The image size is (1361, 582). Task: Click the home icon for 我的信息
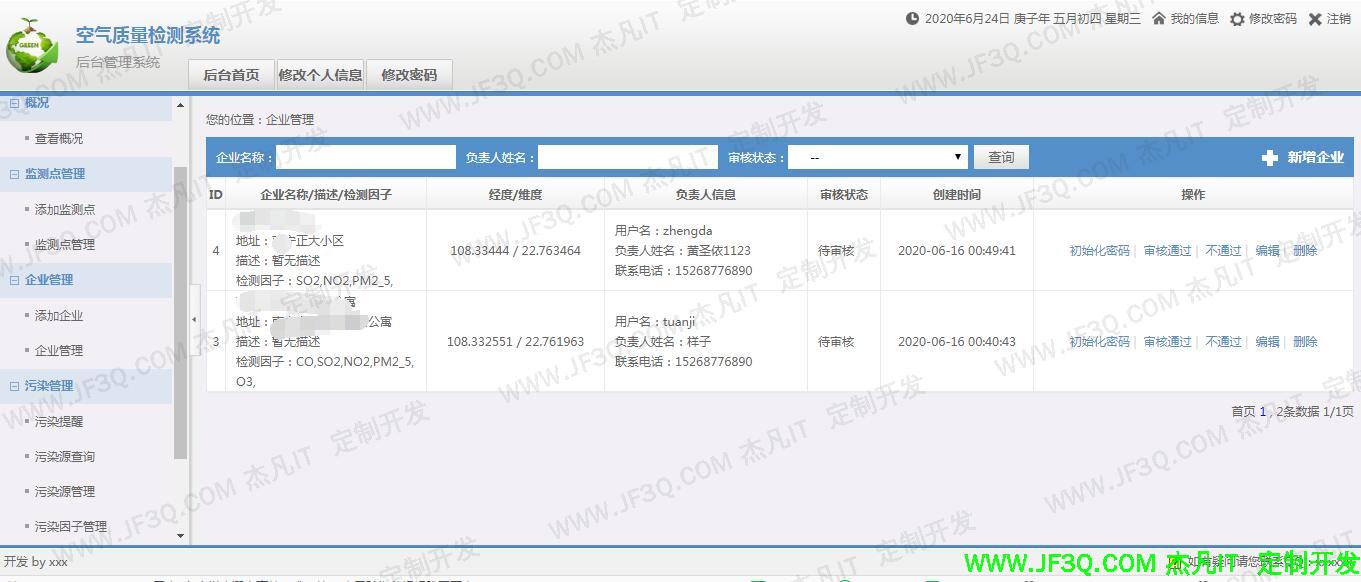coord(1159,19)
